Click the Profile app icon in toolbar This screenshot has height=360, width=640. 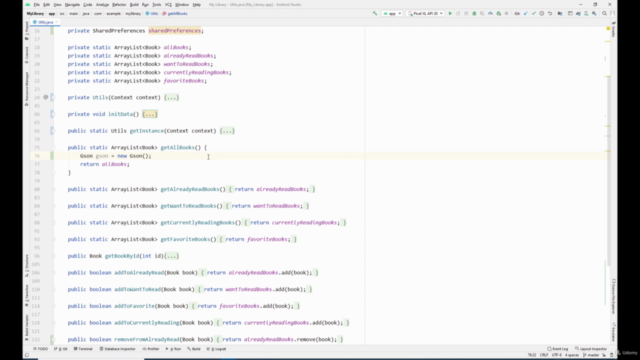coord(490,13)
